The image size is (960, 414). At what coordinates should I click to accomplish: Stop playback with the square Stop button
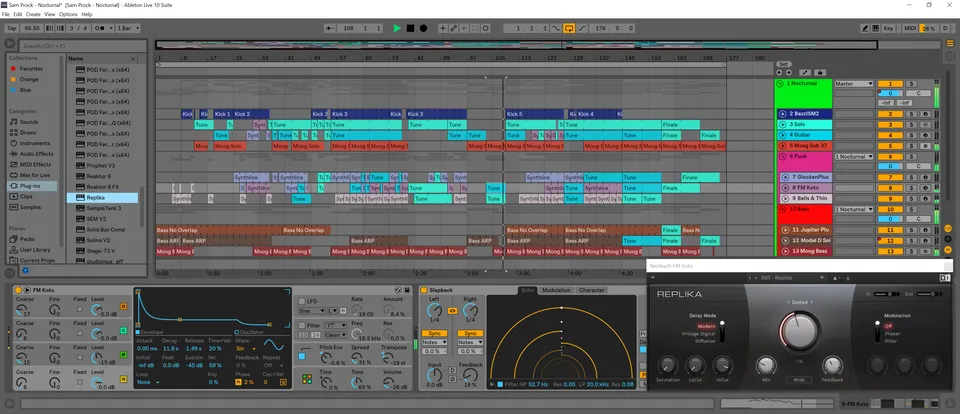pyautogui.click(x=410, y=28)
